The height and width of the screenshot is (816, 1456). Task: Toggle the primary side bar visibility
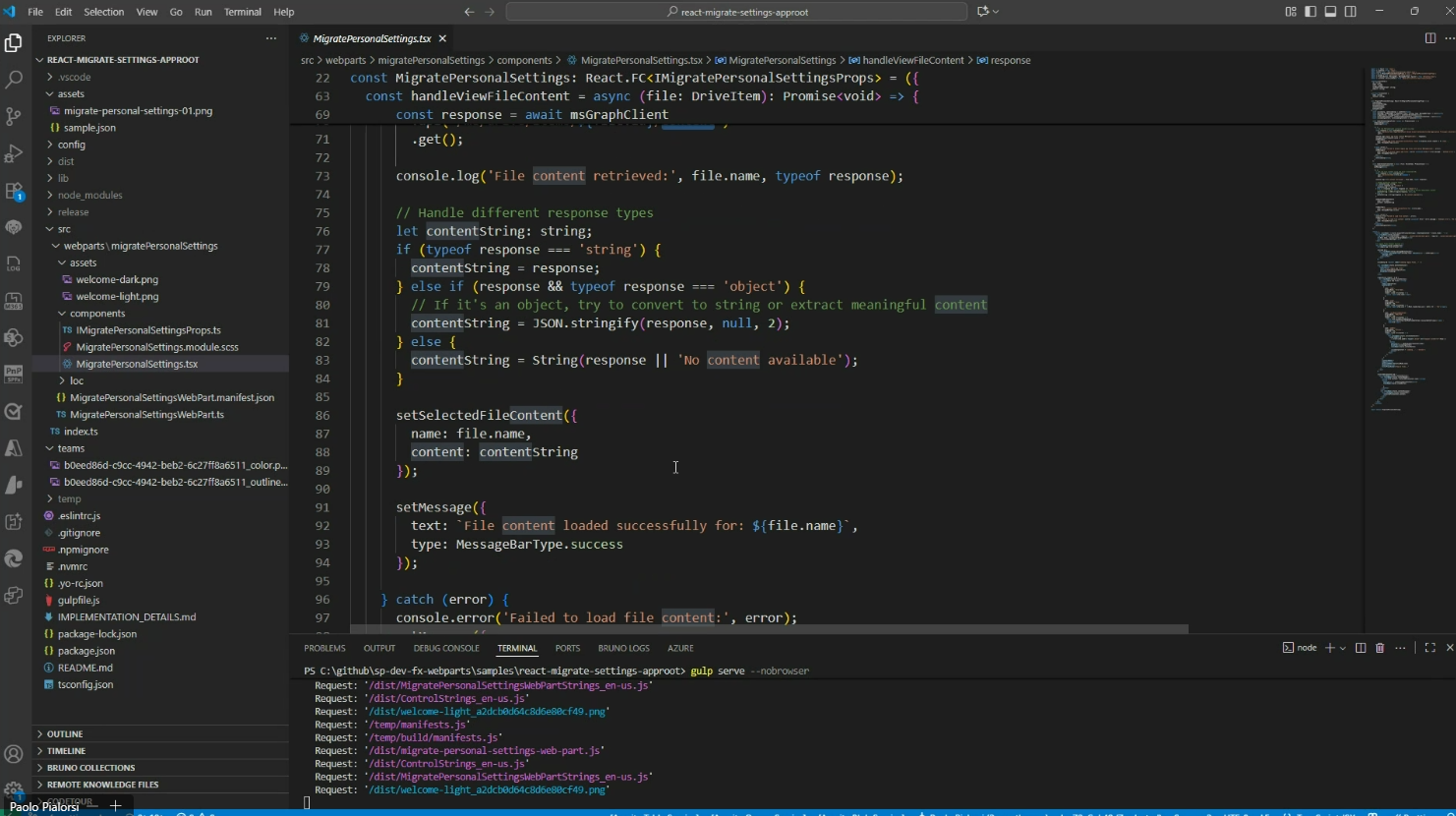(x=1310, y=12)
